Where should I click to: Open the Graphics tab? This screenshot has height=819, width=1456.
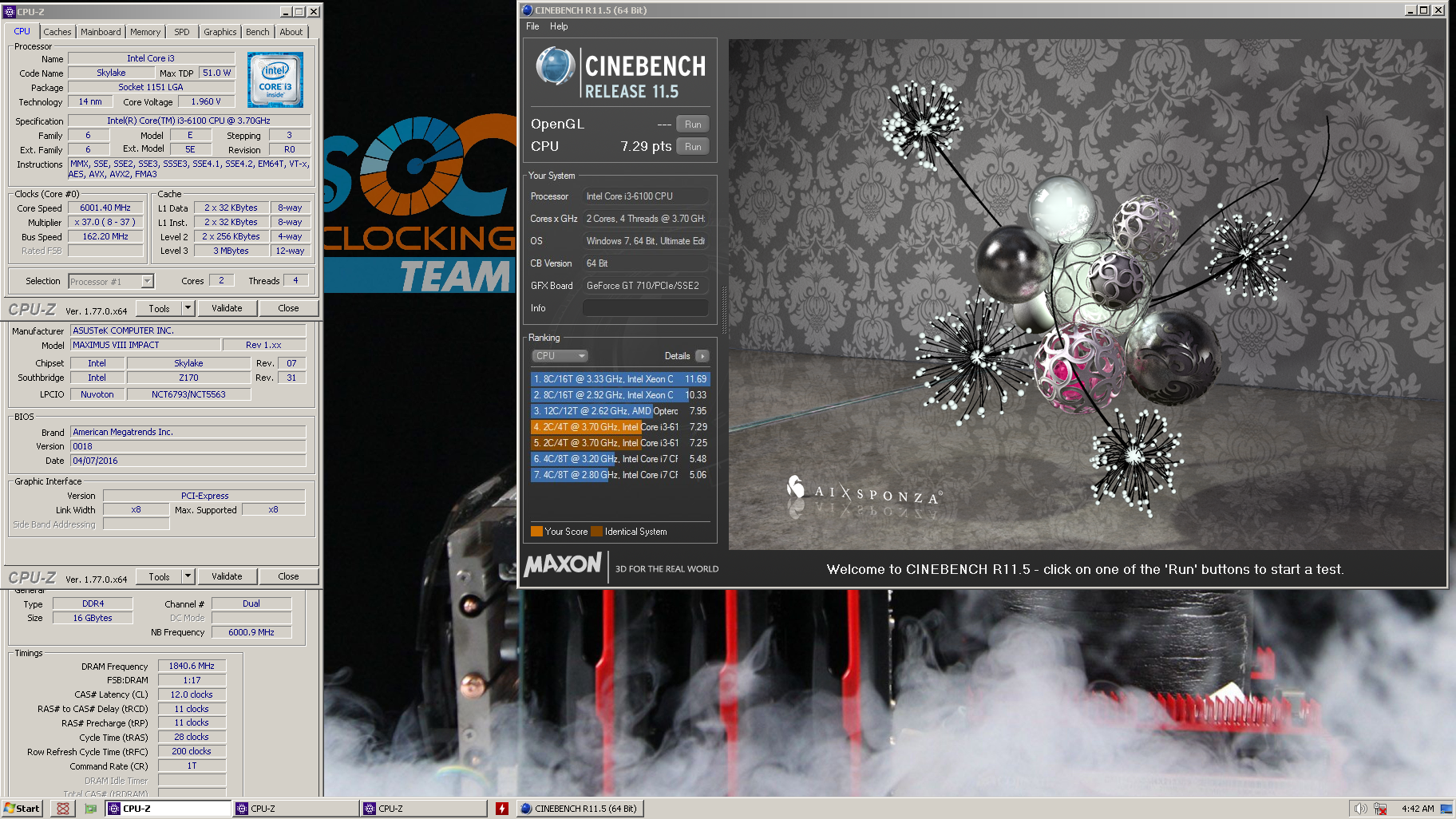pos(220,32)
